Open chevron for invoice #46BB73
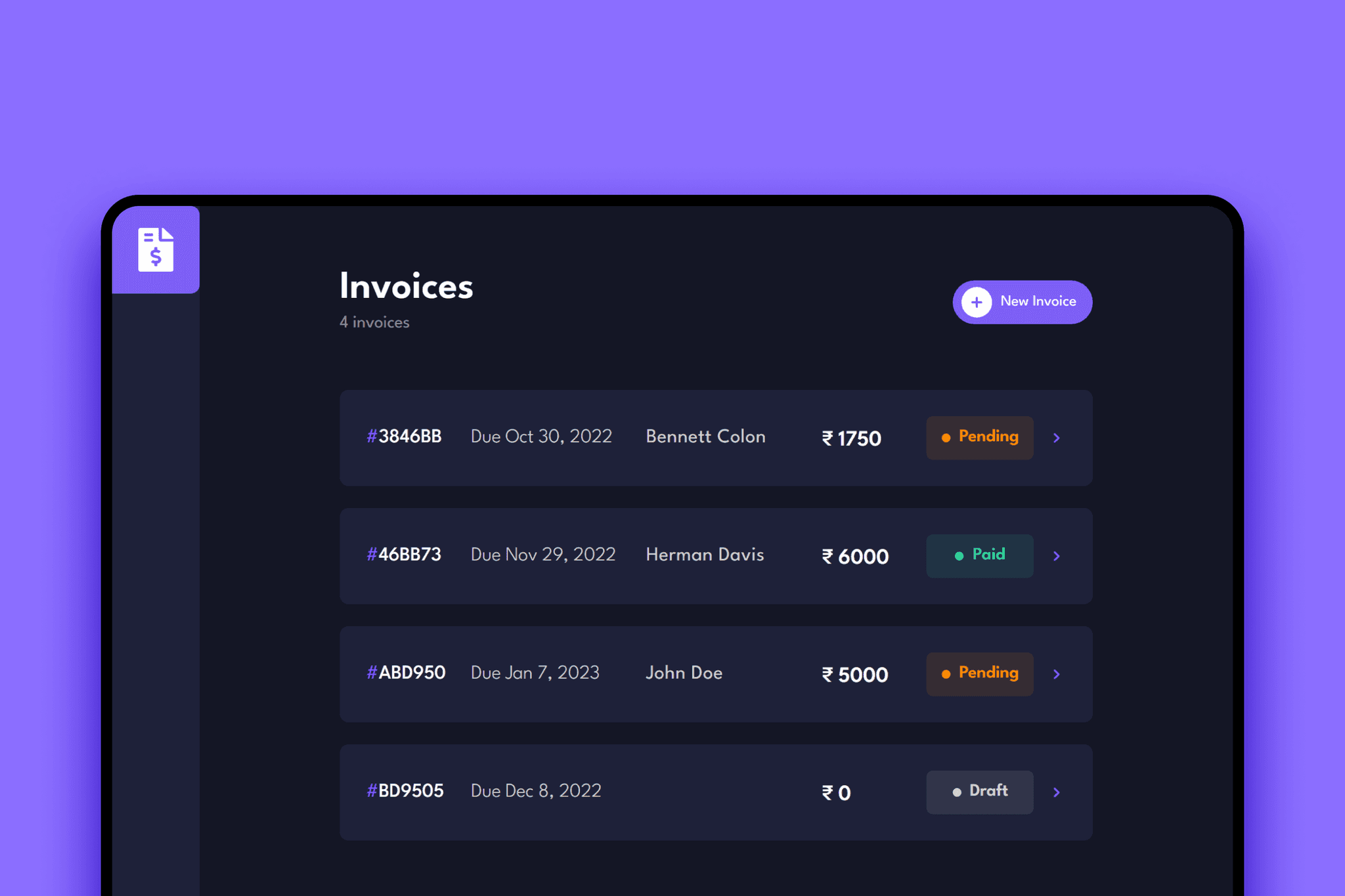1345x896 pixels. coord(1057,556)
